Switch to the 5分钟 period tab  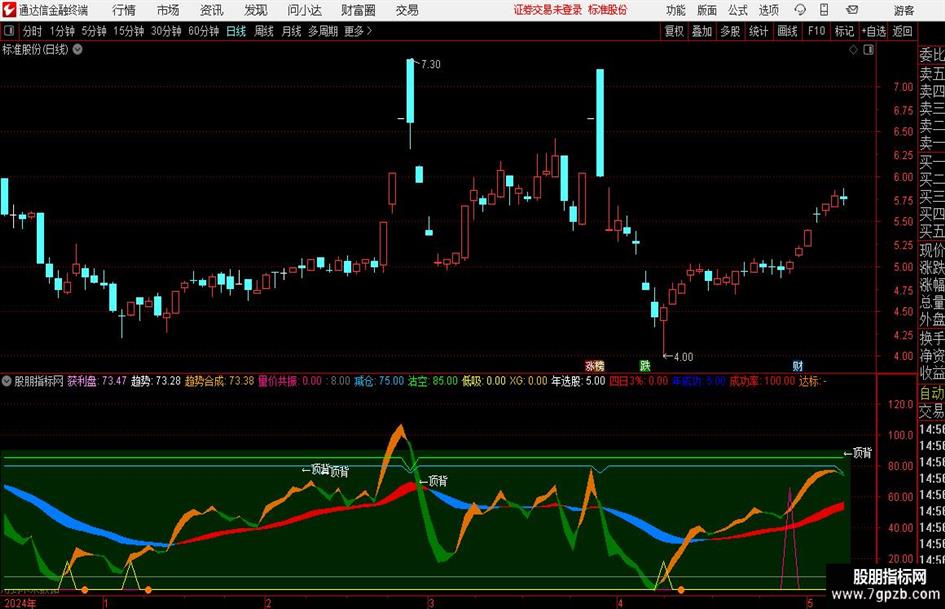[94, 31]
